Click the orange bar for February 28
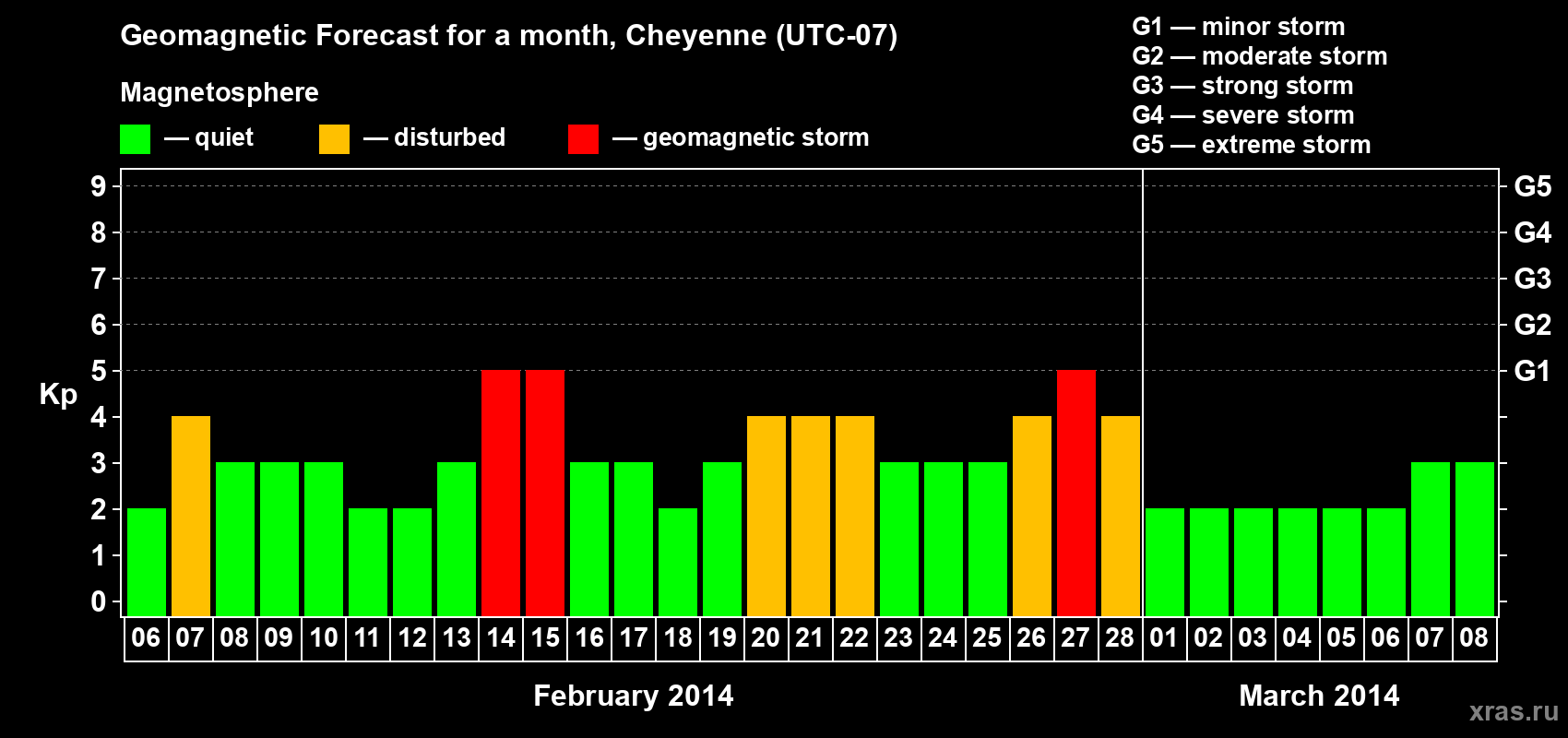 (1121, 516)
